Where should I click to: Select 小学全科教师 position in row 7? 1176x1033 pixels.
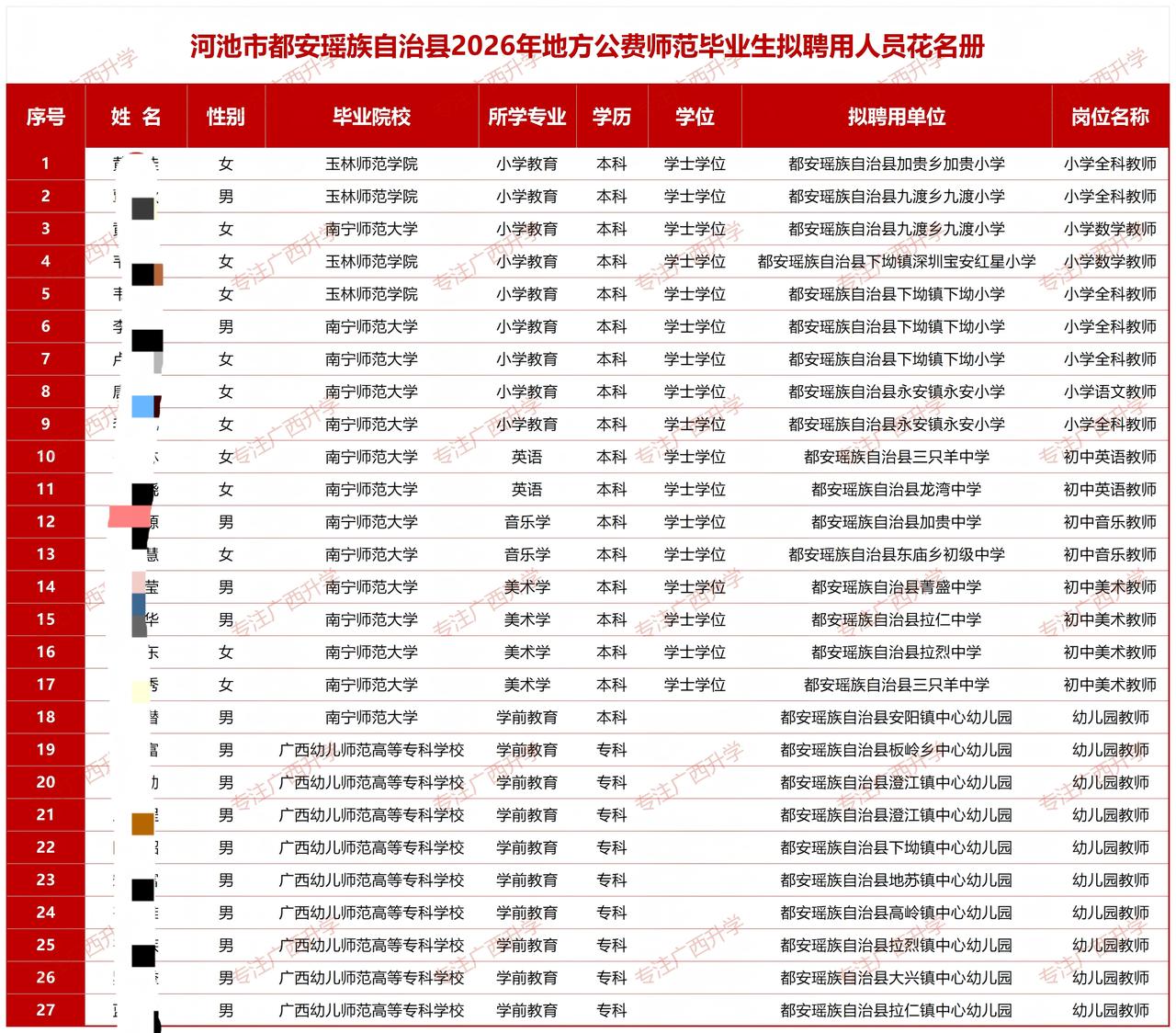[1110, 359]
